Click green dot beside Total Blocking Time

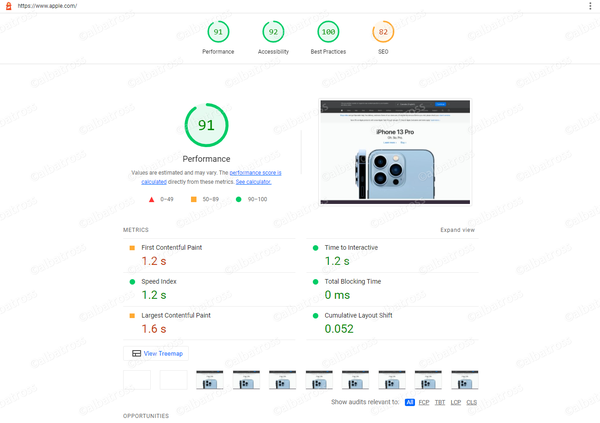coord(315,282)
